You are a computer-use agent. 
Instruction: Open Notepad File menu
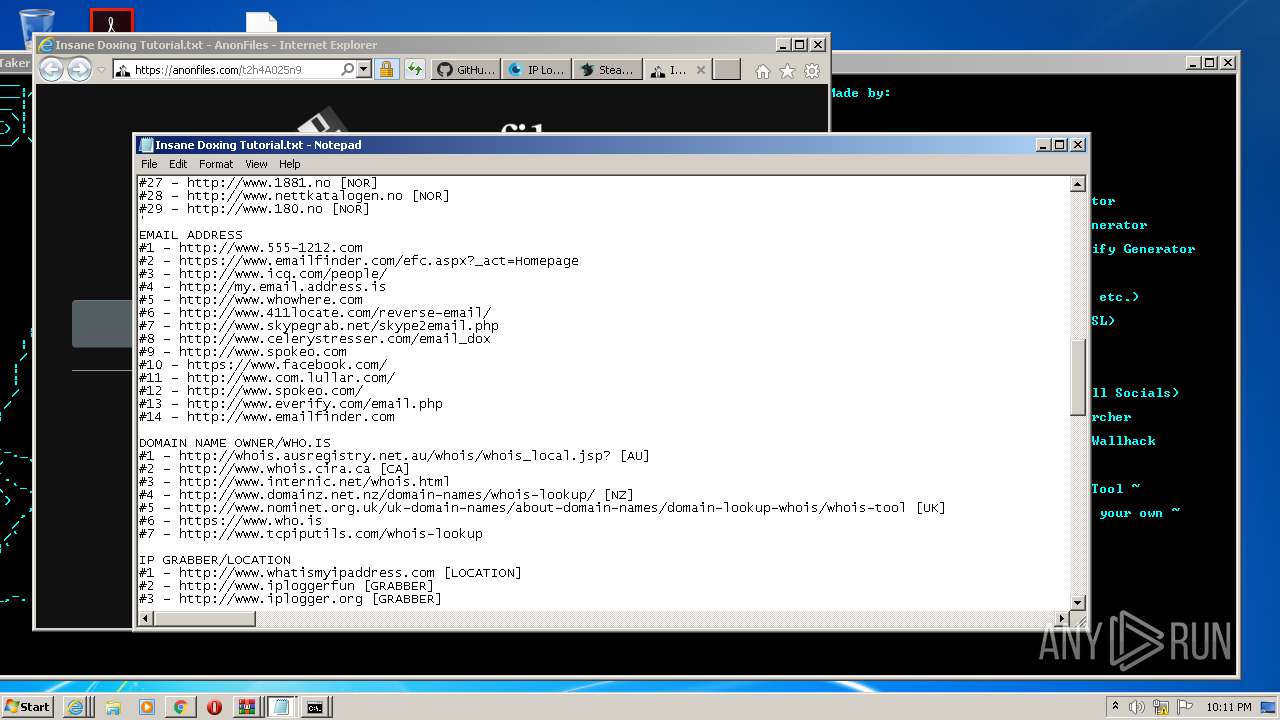[149, 164]
